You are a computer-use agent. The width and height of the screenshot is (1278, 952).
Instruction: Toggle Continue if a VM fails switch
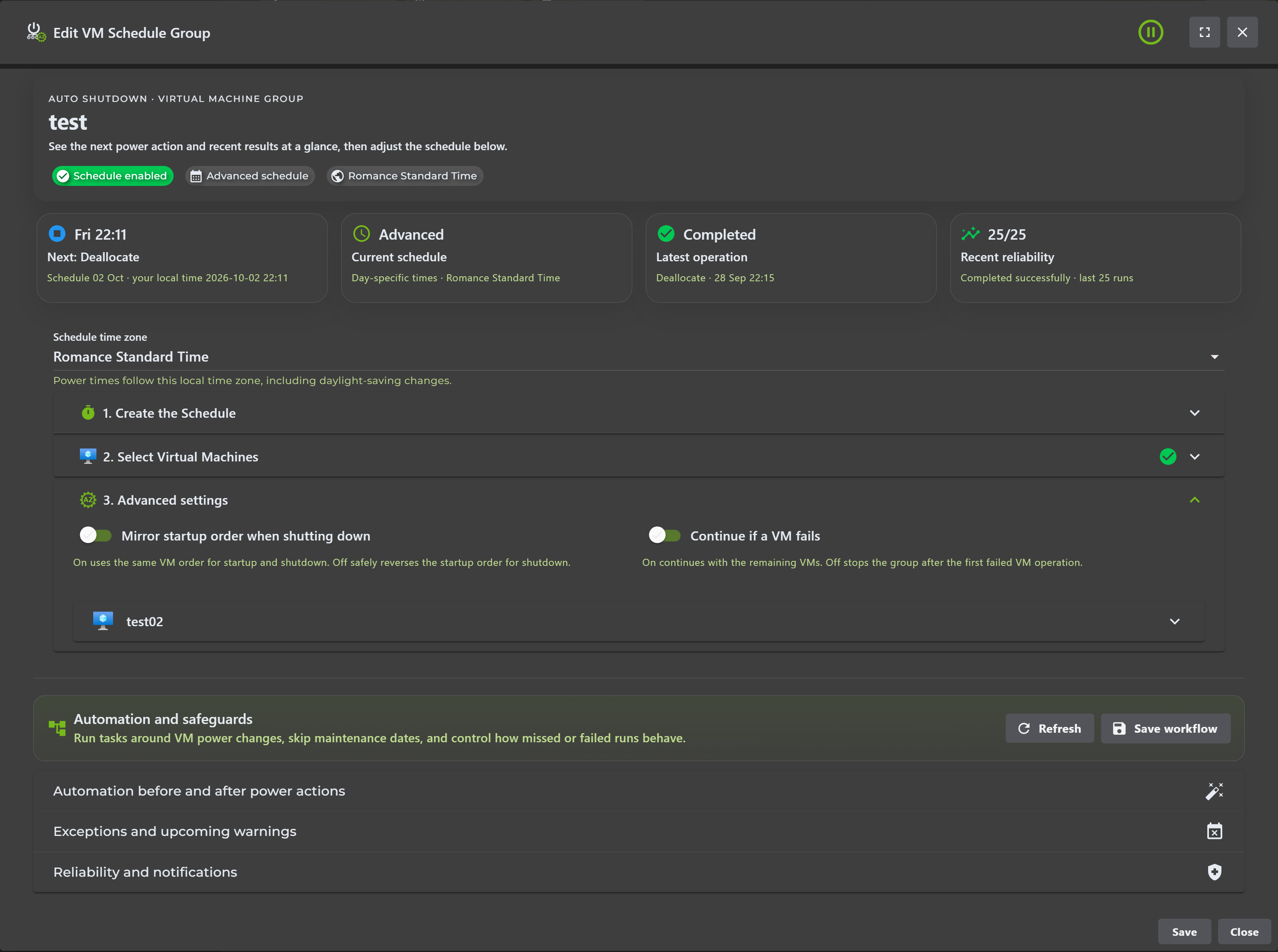pos(664,535)
